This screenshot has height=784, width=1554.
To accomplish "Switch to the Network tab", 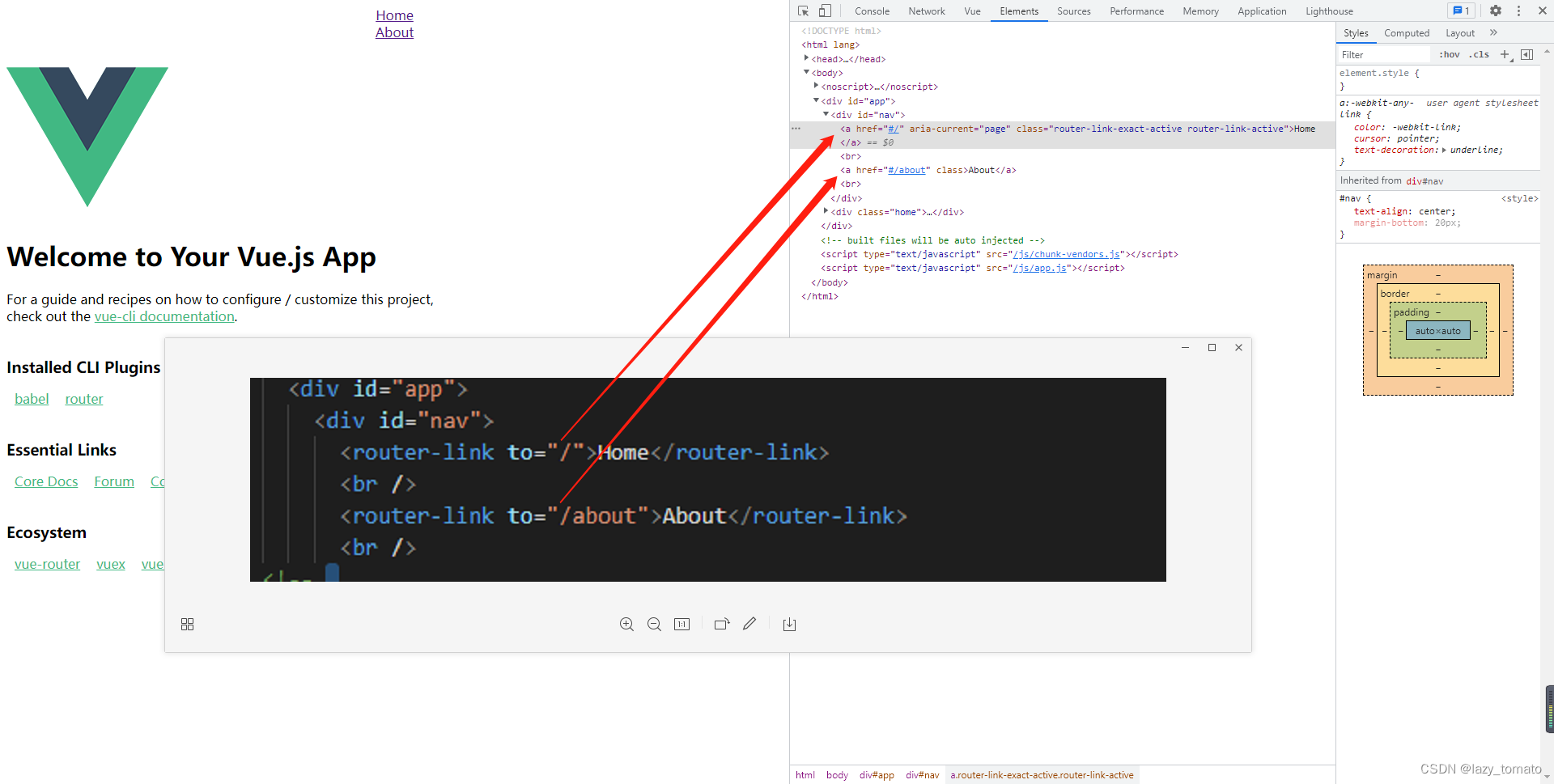I will pos(927,11).
